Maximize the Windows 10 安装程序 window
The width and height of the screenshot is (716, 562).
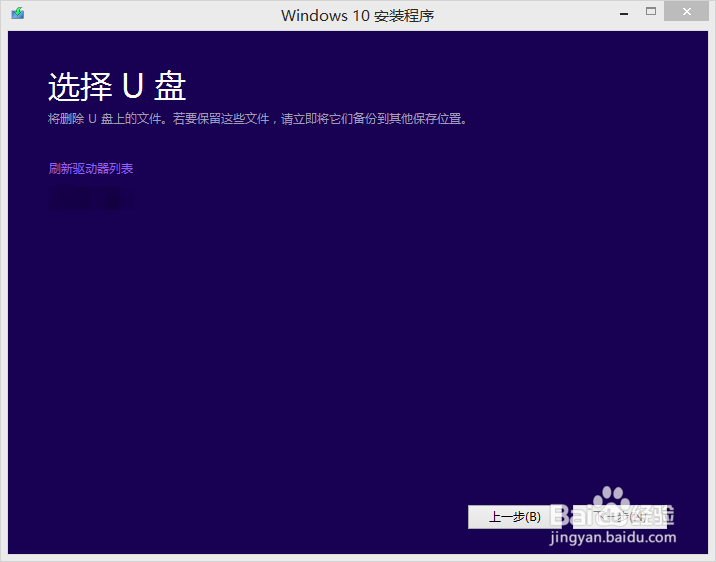(651, 12)
